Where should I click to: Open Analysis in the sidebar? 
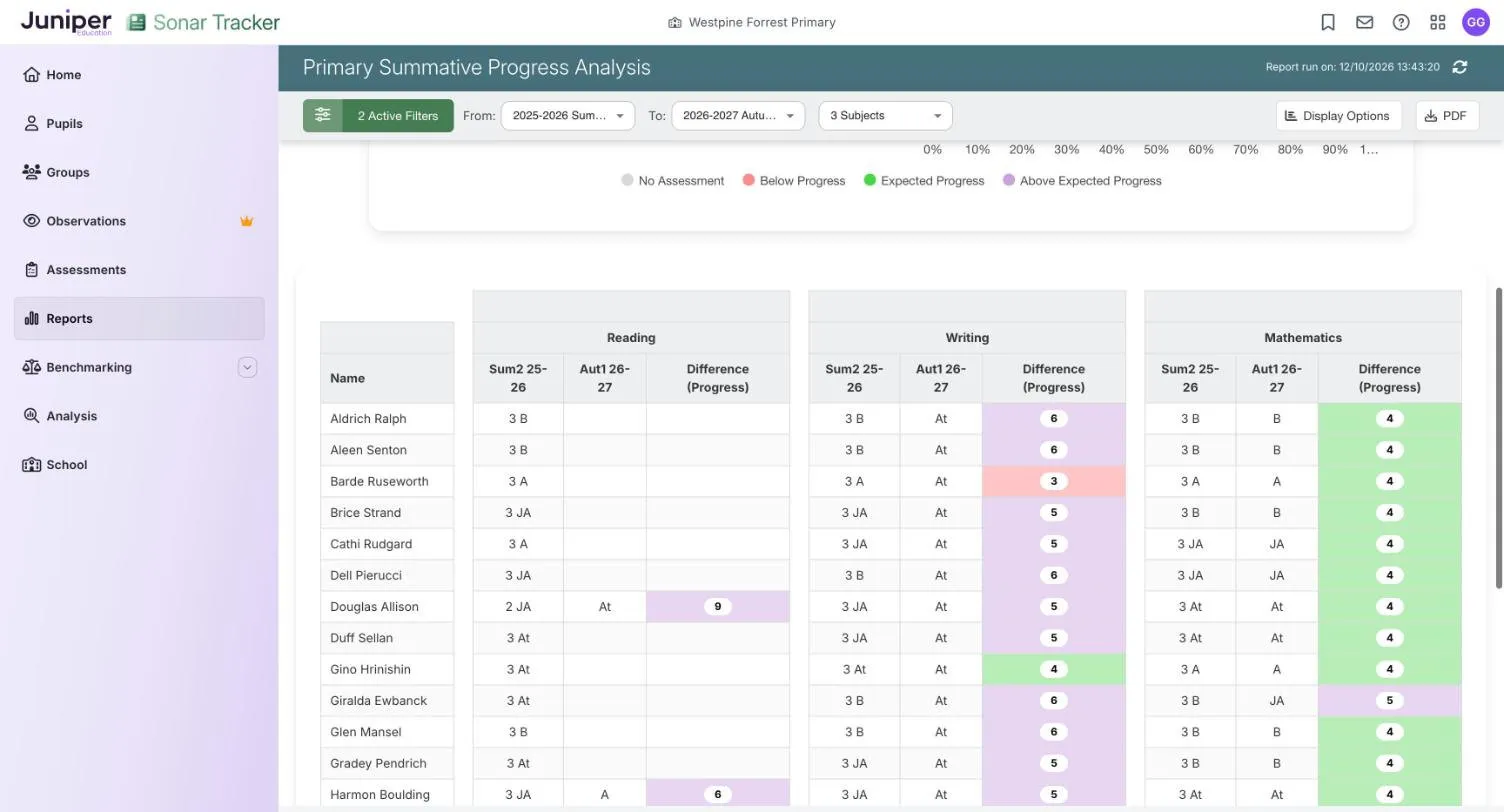click(x=139, y=416)
